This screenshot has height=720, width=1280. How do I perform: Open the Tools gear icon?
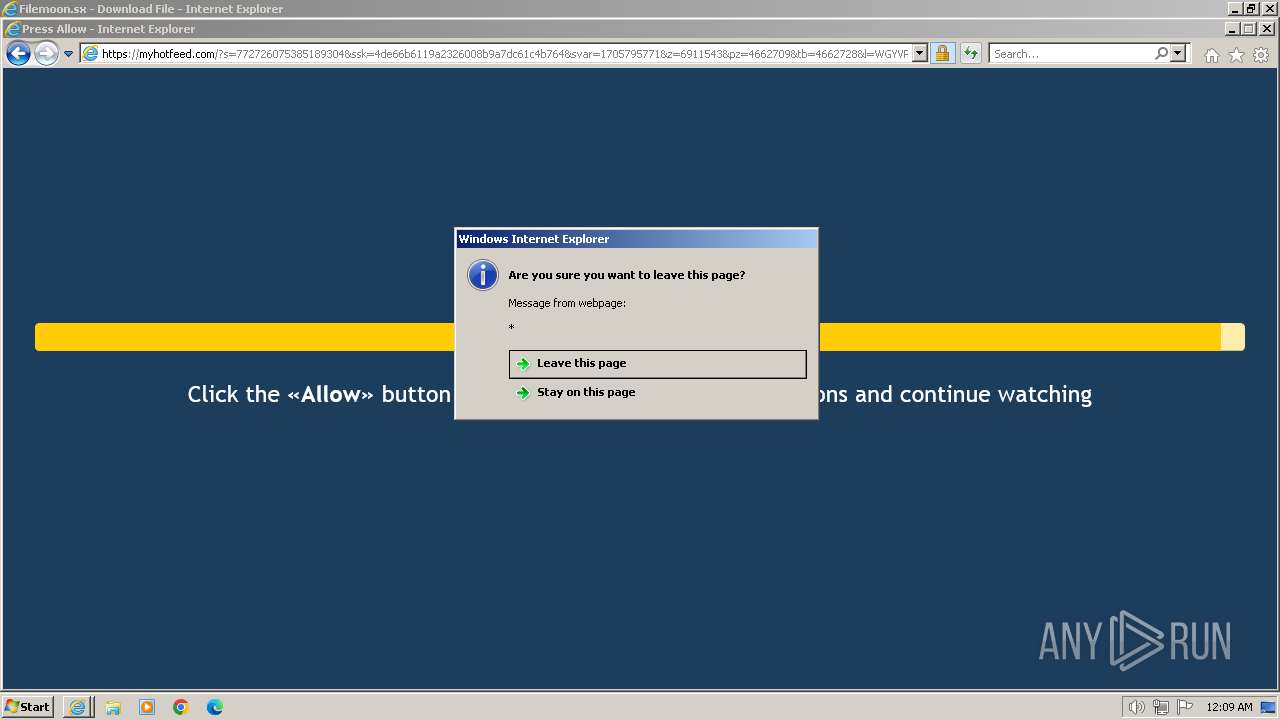pyautogui.click(x=1261, y=55)
